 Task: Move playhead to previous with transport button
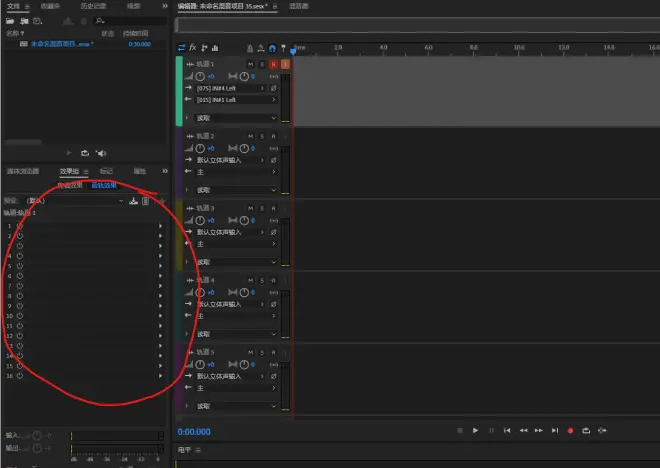coord(507,431)
